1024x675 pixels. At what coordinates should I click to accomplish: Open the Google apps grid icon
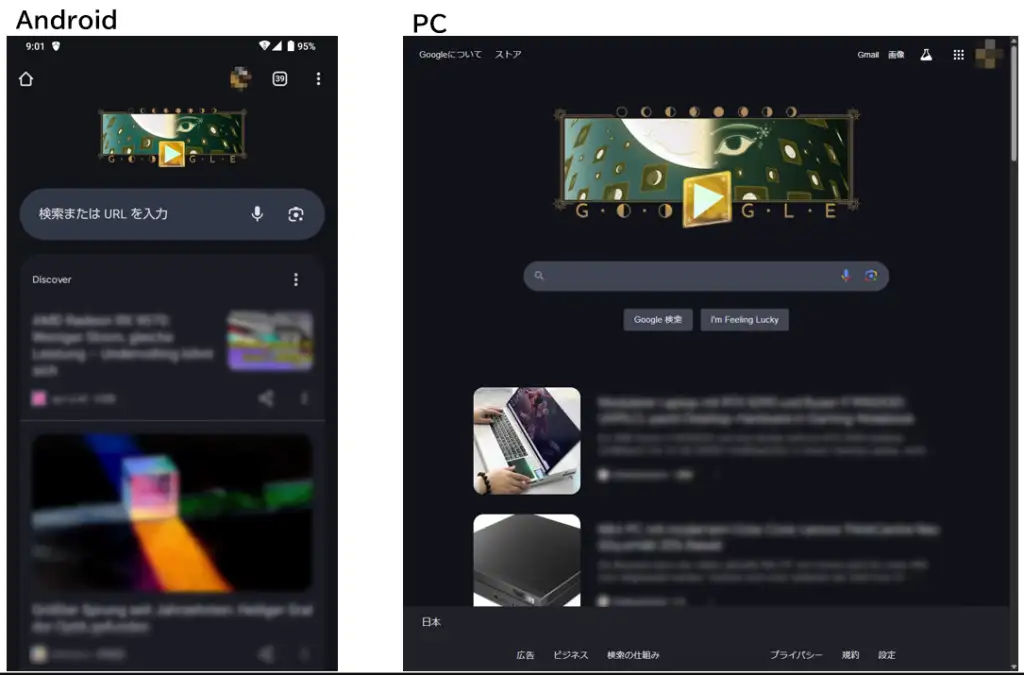click(x=958, y=55)
